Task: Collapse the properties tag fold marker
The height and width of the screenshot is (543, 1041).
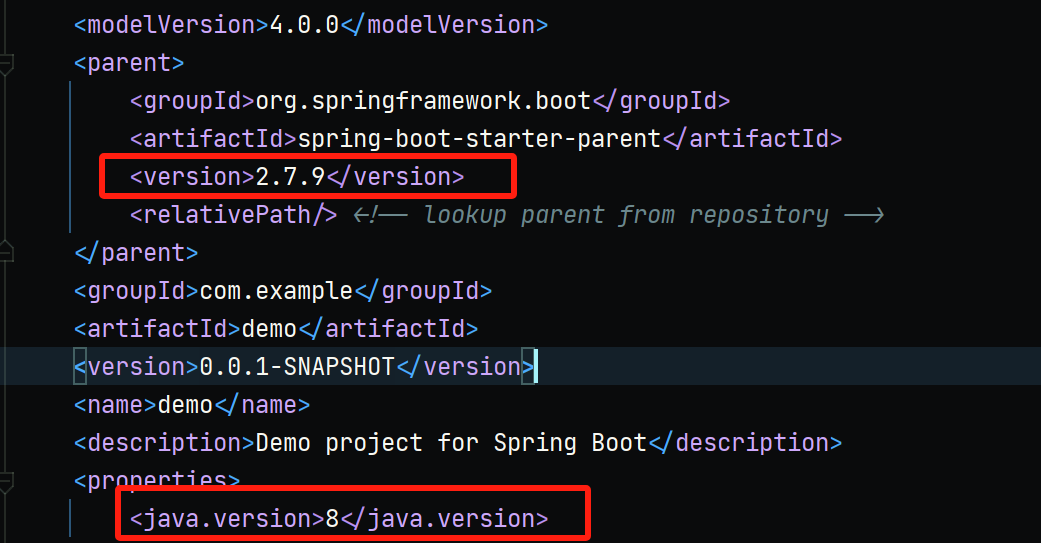Action: coord(5,483)
